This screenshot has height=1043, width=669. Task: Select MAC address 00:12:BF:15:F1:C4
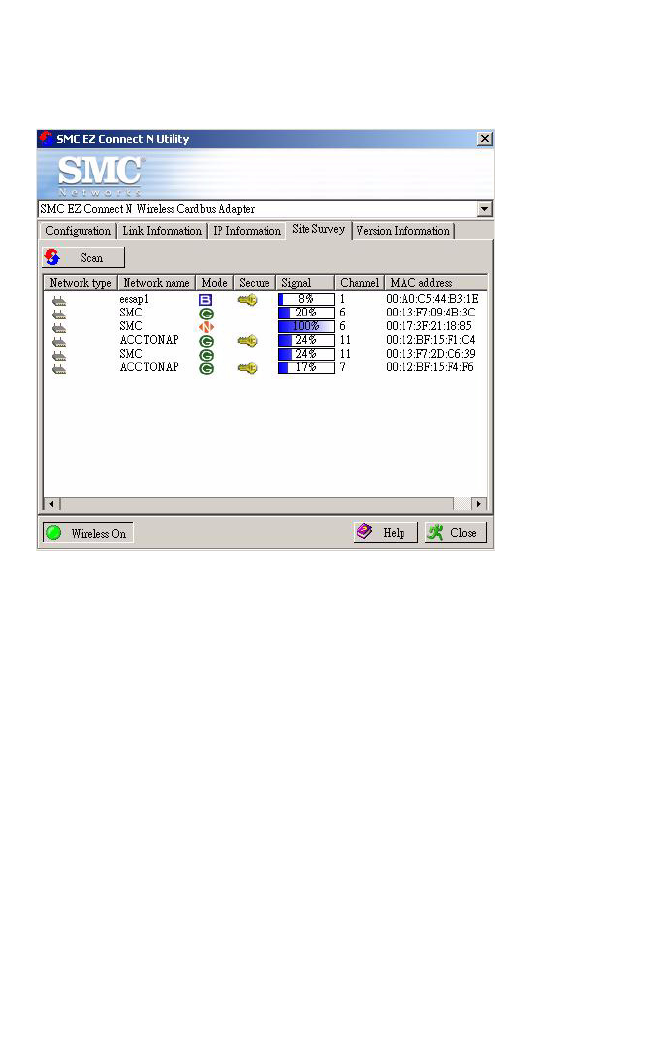(x=431, y=340)
